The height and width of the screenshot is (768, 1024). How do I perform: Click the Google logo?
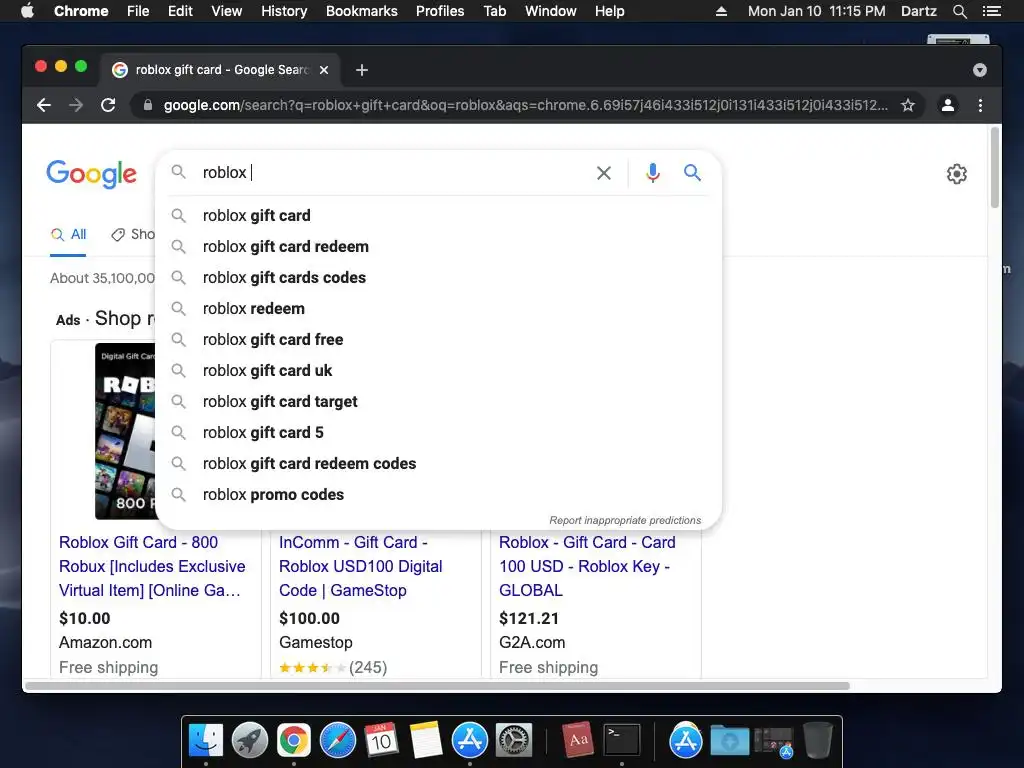coord(91,174)
